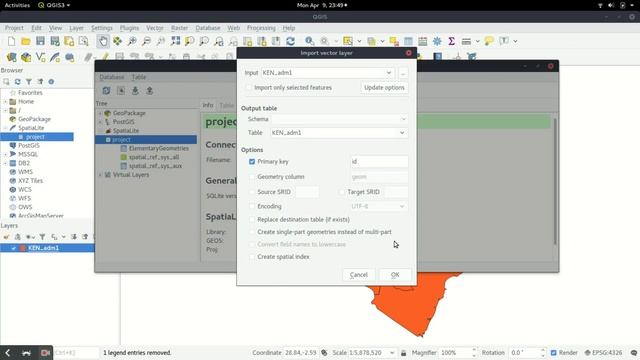The image size is (640, 360).
Task: Save project using the floppy disk icon
Action: pyautogui.click(x=40, y=41)
